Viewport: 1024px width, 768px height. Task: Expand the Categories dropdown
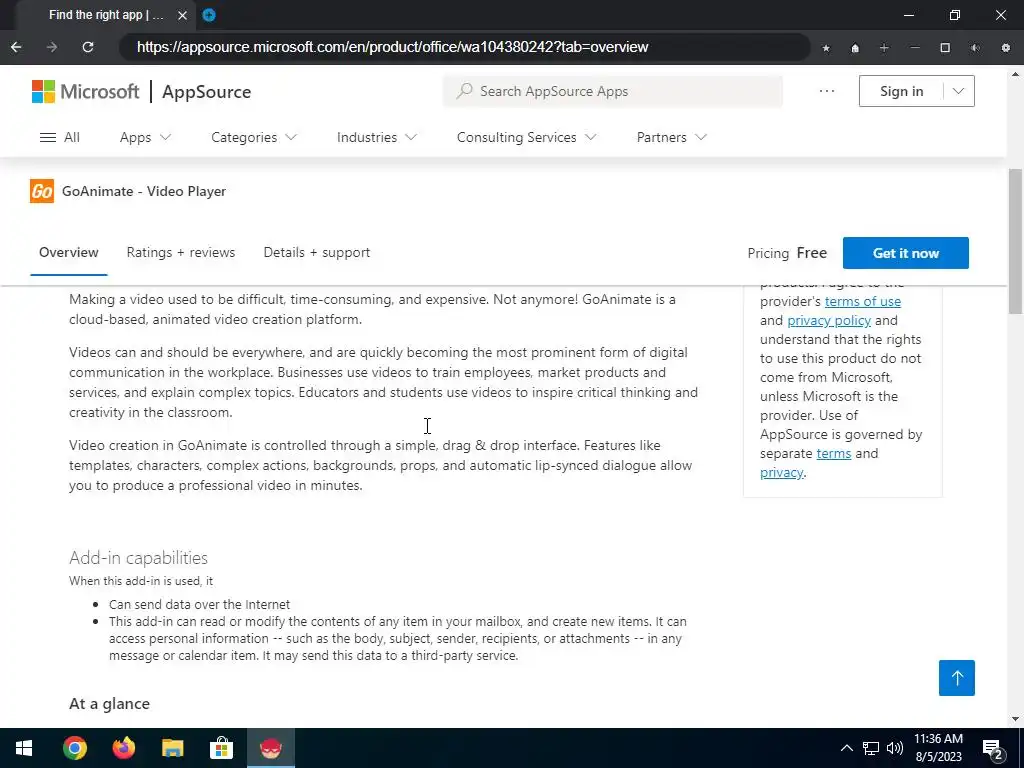(x=254, y=137)
